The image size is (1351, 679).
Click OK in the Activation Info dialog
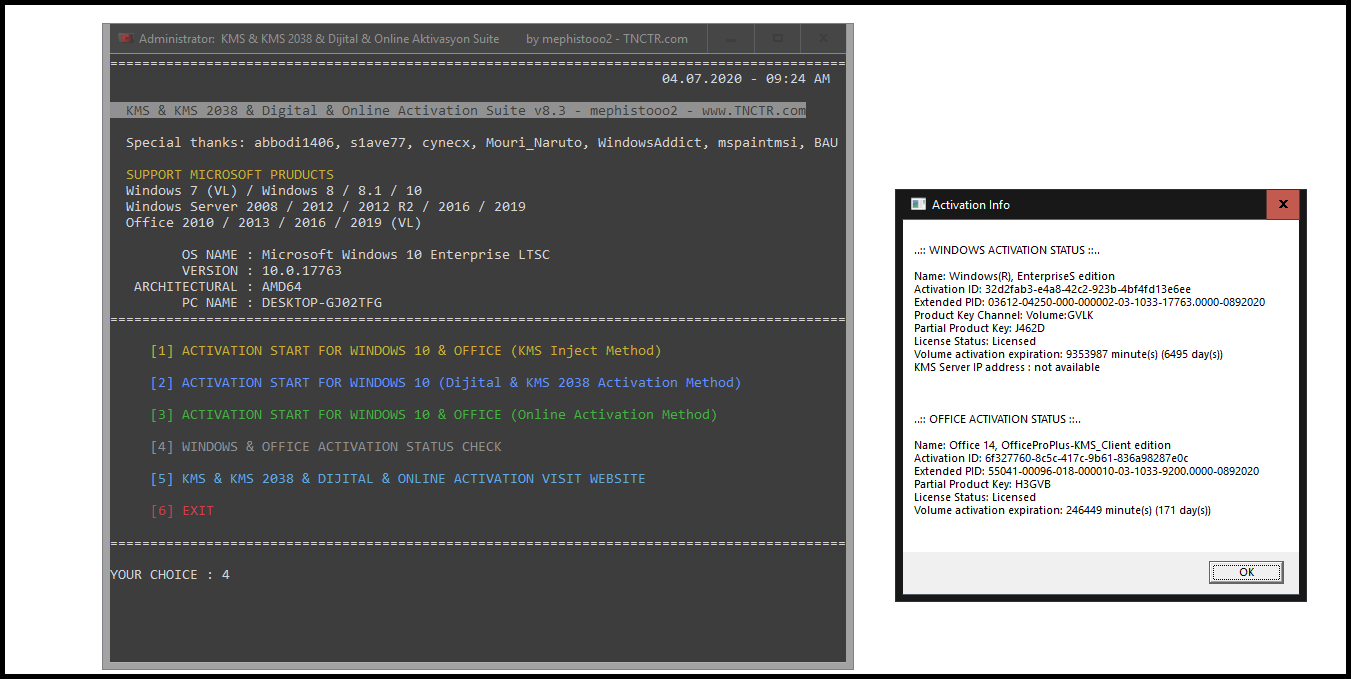[1245, 572]
